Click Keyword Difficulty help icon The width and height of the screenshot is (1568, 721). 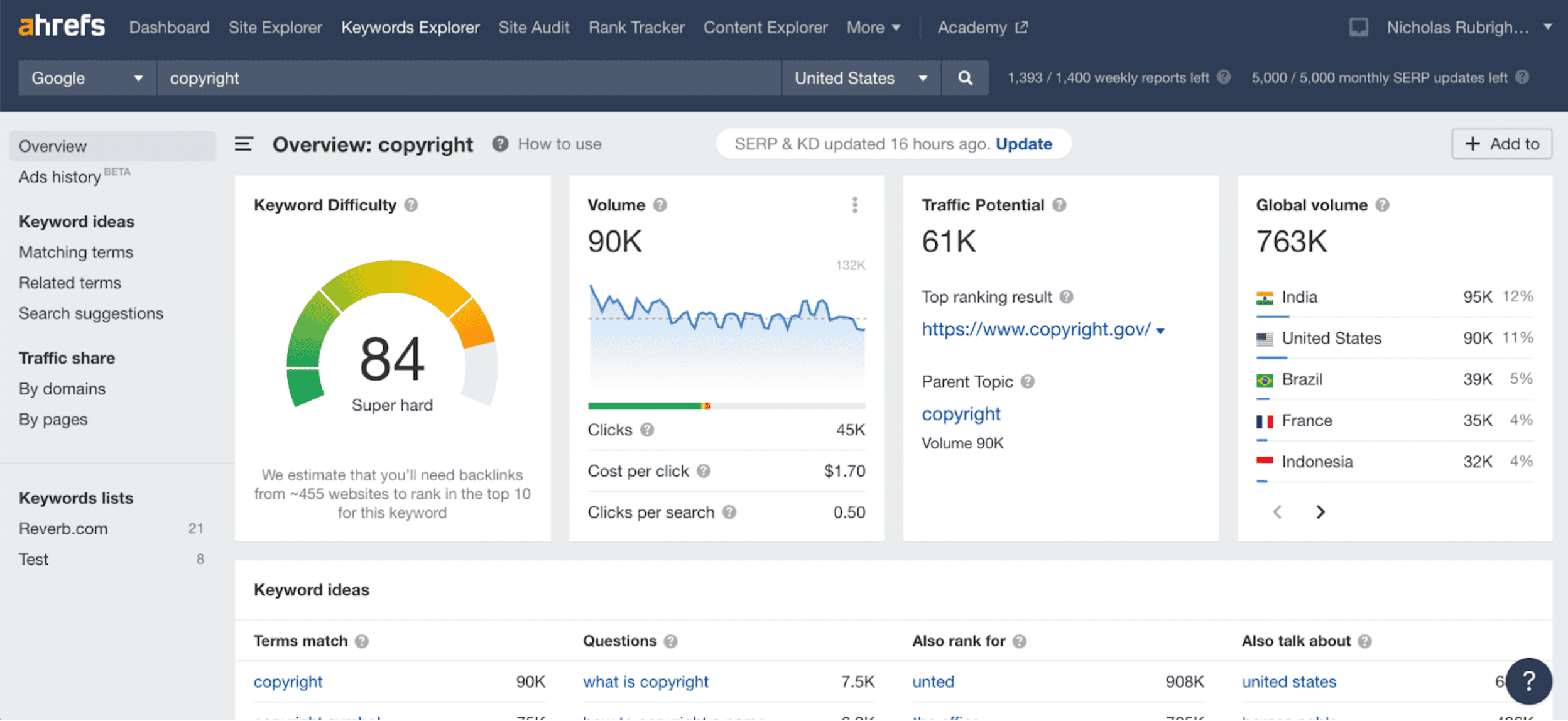click(x=411, y=205)
